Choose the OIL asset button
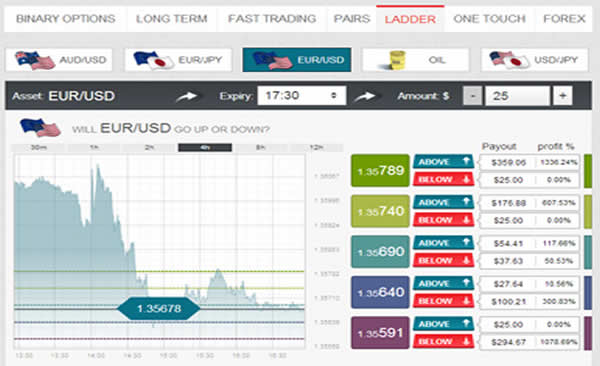This screenshot has height=366, width=600. pos(415,60)
